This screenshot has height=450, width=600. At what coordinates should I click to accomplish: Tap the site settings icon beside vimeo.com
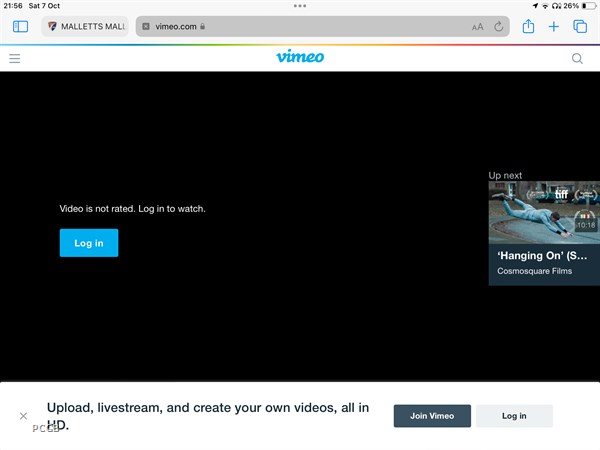146,26
